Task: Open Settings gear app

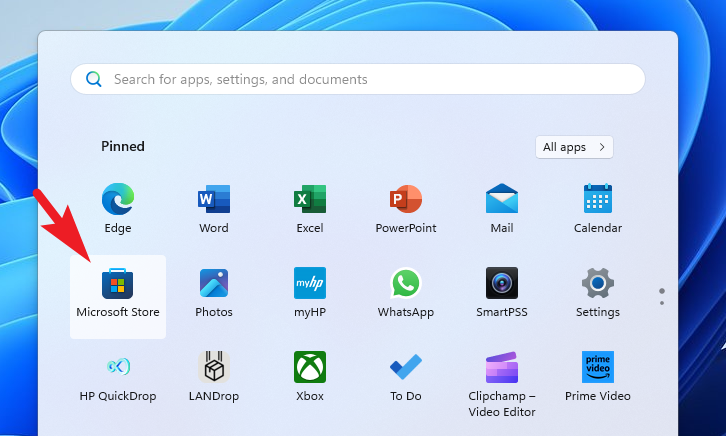Action: click(x=598, y=293)
